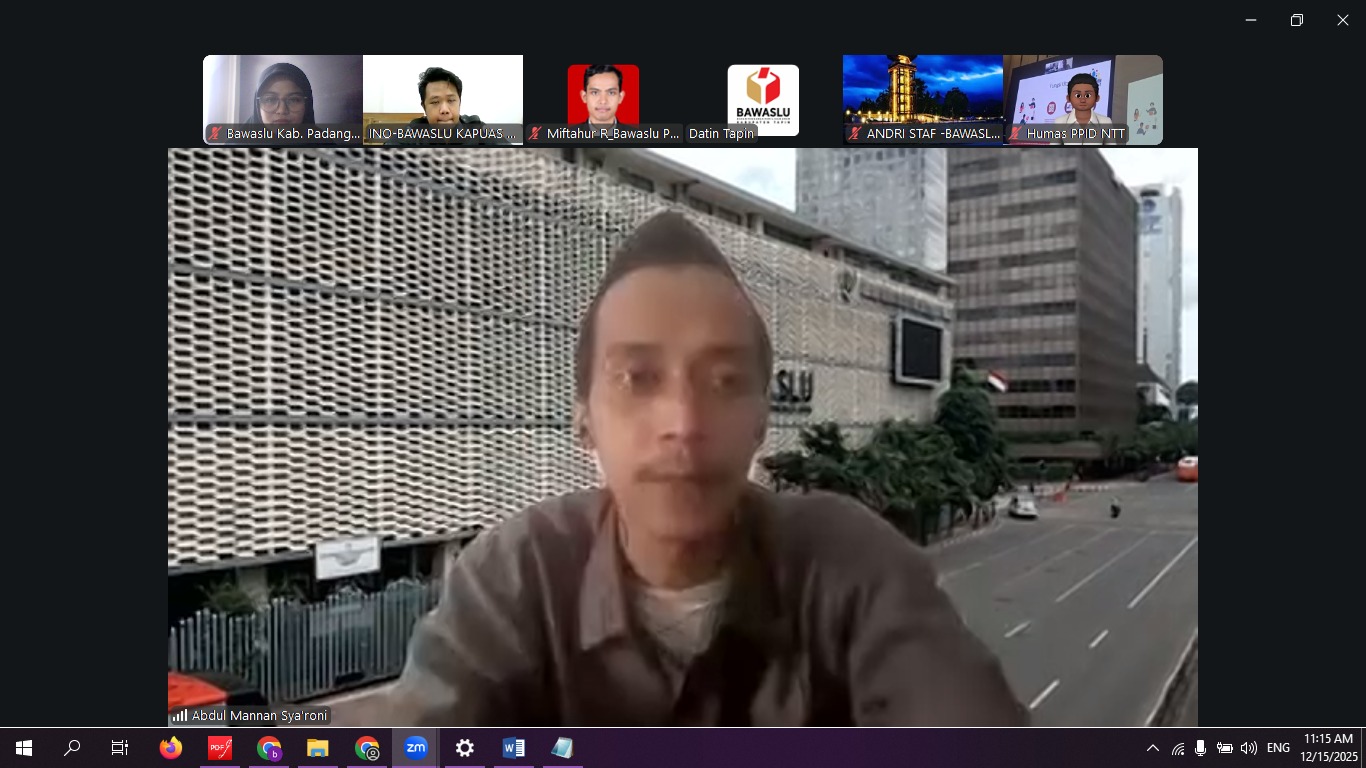This screenshot has height=768, width=1366.
Task: Expand hidden icons in the system tray
Action: [x=1153, y=747]
